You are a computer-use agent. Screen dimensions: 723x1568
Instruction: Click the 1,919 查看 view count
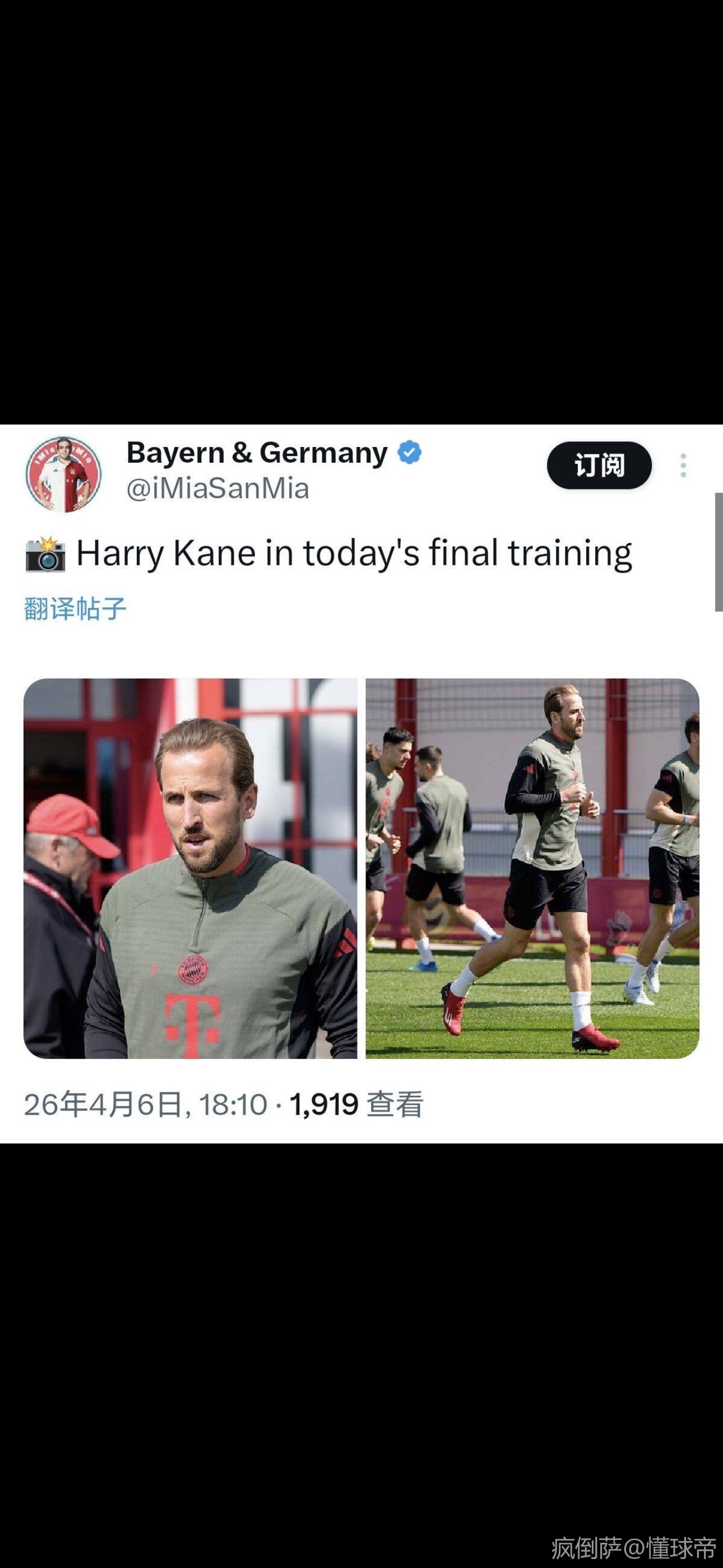356,1104
